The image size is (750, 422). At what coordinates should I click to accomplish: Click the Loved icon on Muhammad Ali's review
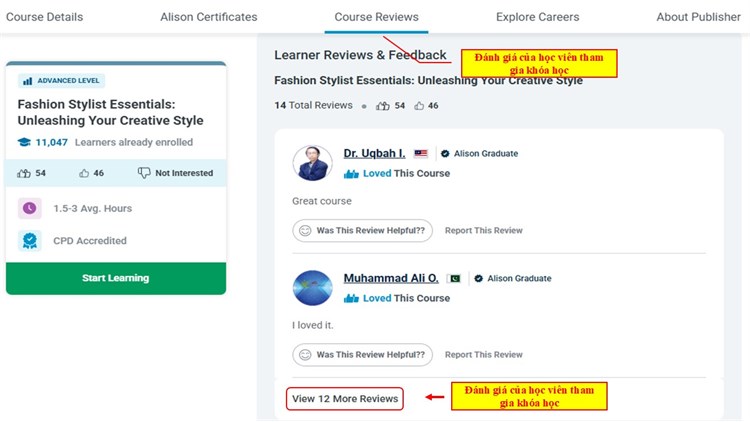click(351, 298)
